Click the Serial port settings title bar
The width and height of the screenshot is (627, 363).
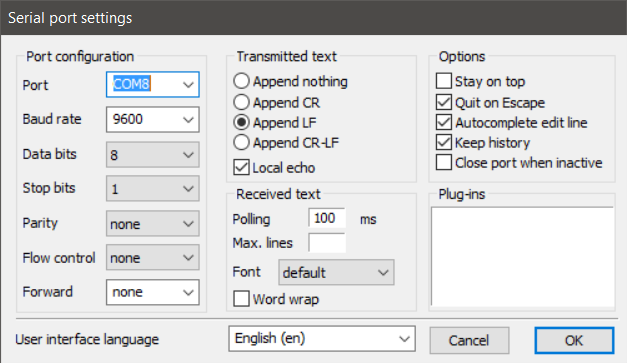coord(314,18)
